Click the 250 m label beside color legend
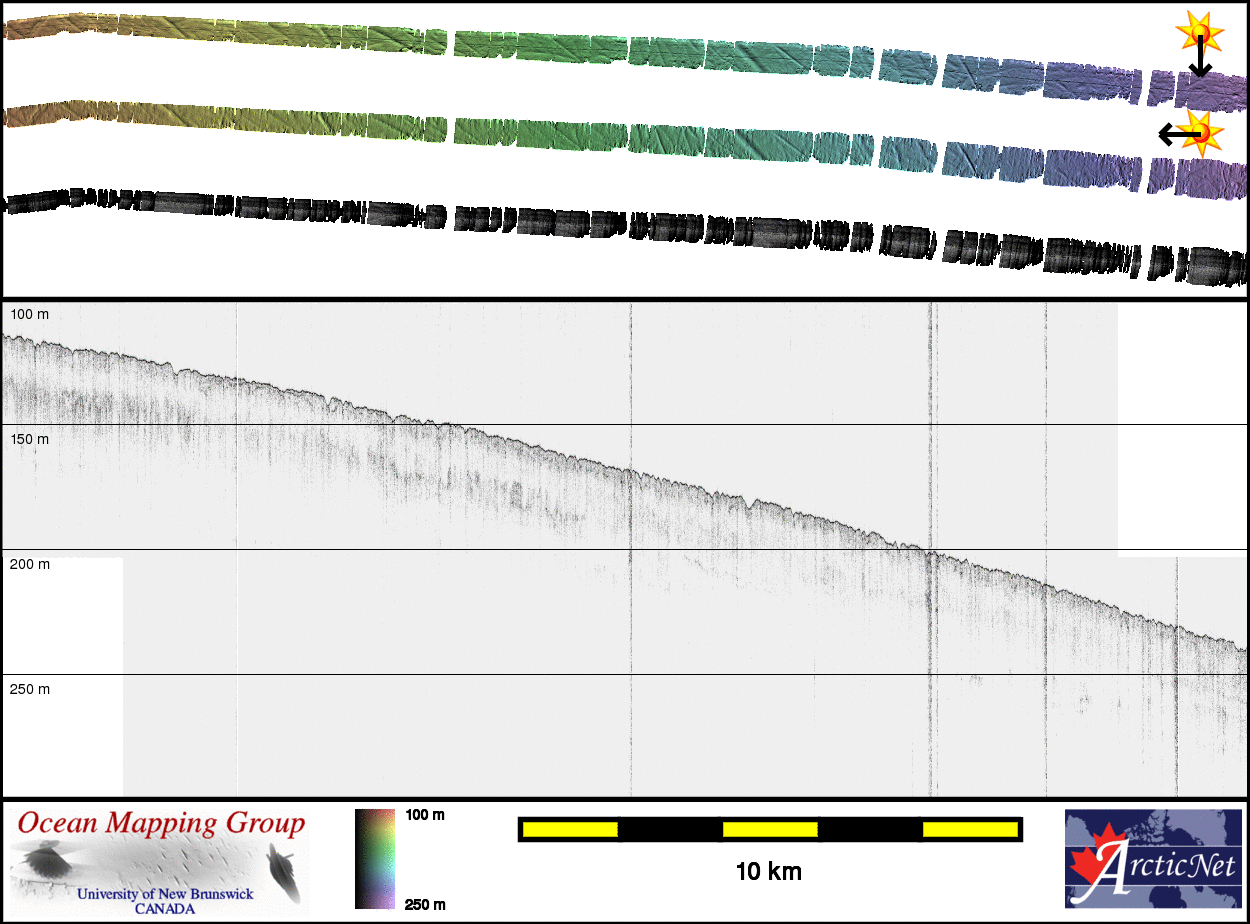The width and height of the screenshot is (1250, 924). point(425,905)
